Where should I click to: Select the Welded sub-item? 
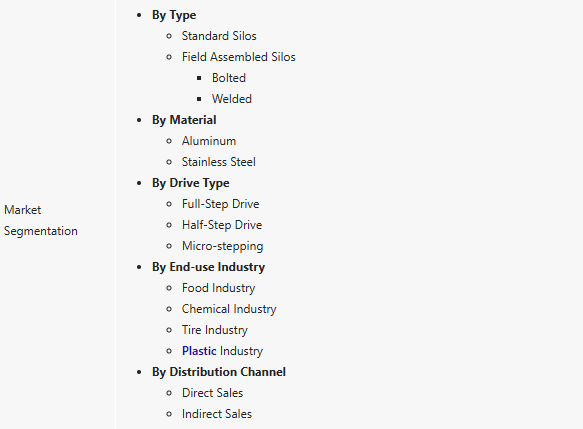point(232,99)
